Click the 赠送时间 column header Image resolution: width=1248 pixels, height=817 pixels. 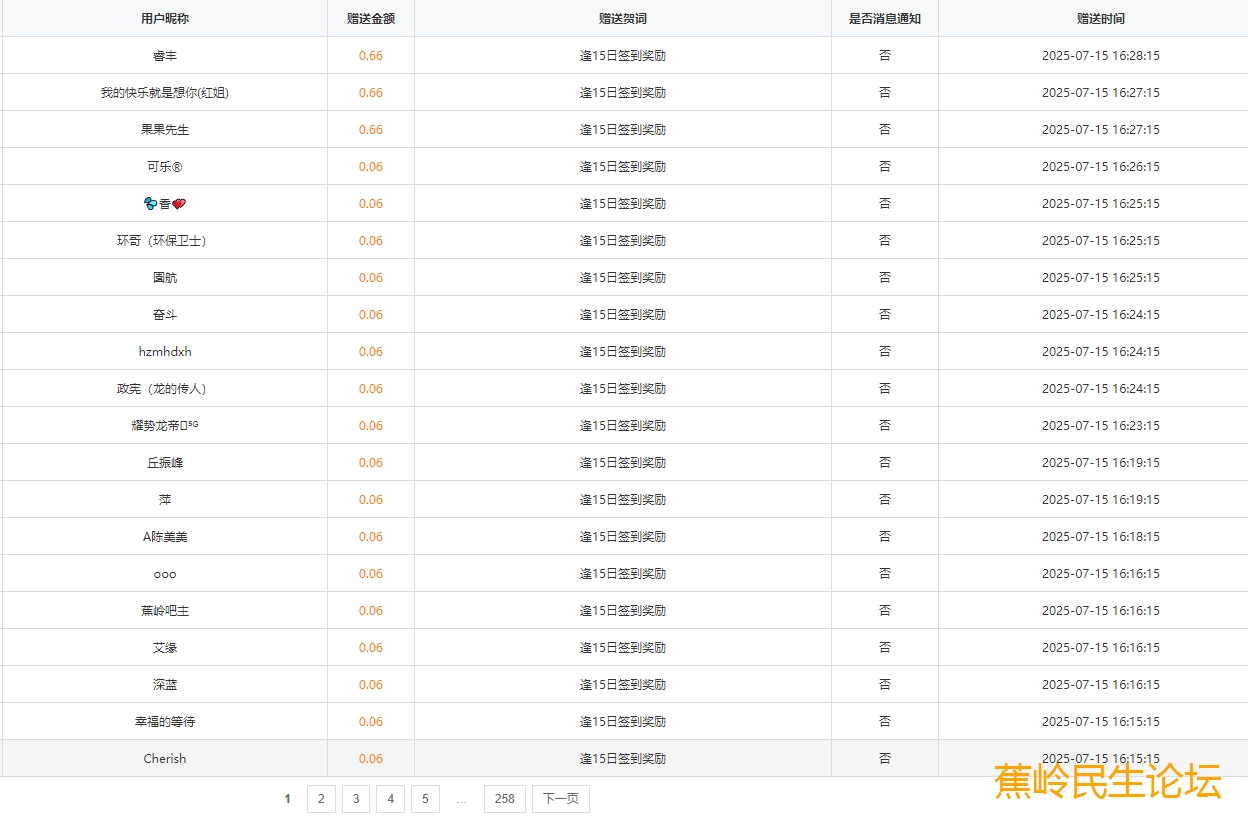(x=1101, y=18)
